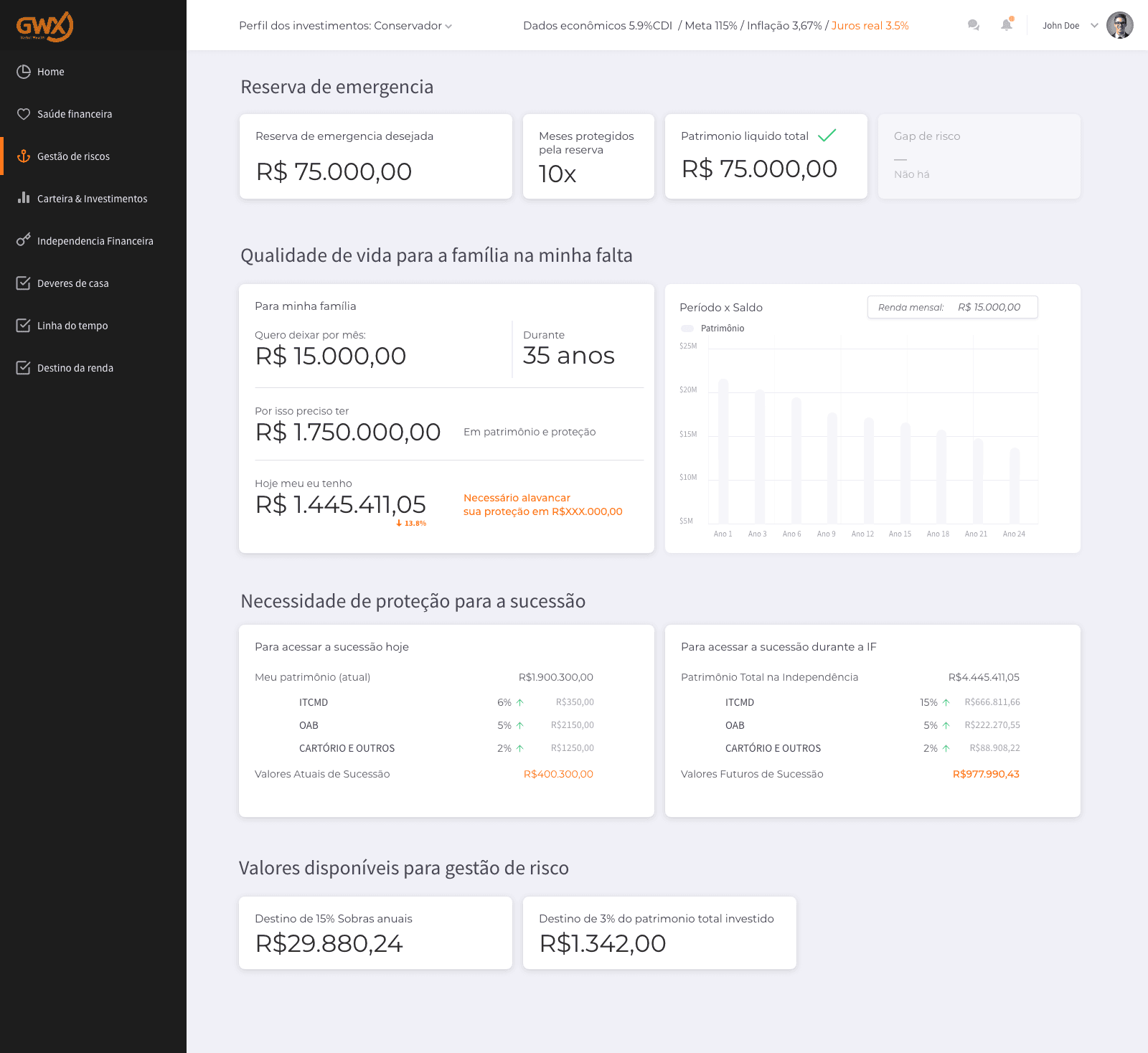This screenshot has height=1053, width=1148.
Task: Click the Reserva de emergencia desejada card
Action: [x=376, y=156]
